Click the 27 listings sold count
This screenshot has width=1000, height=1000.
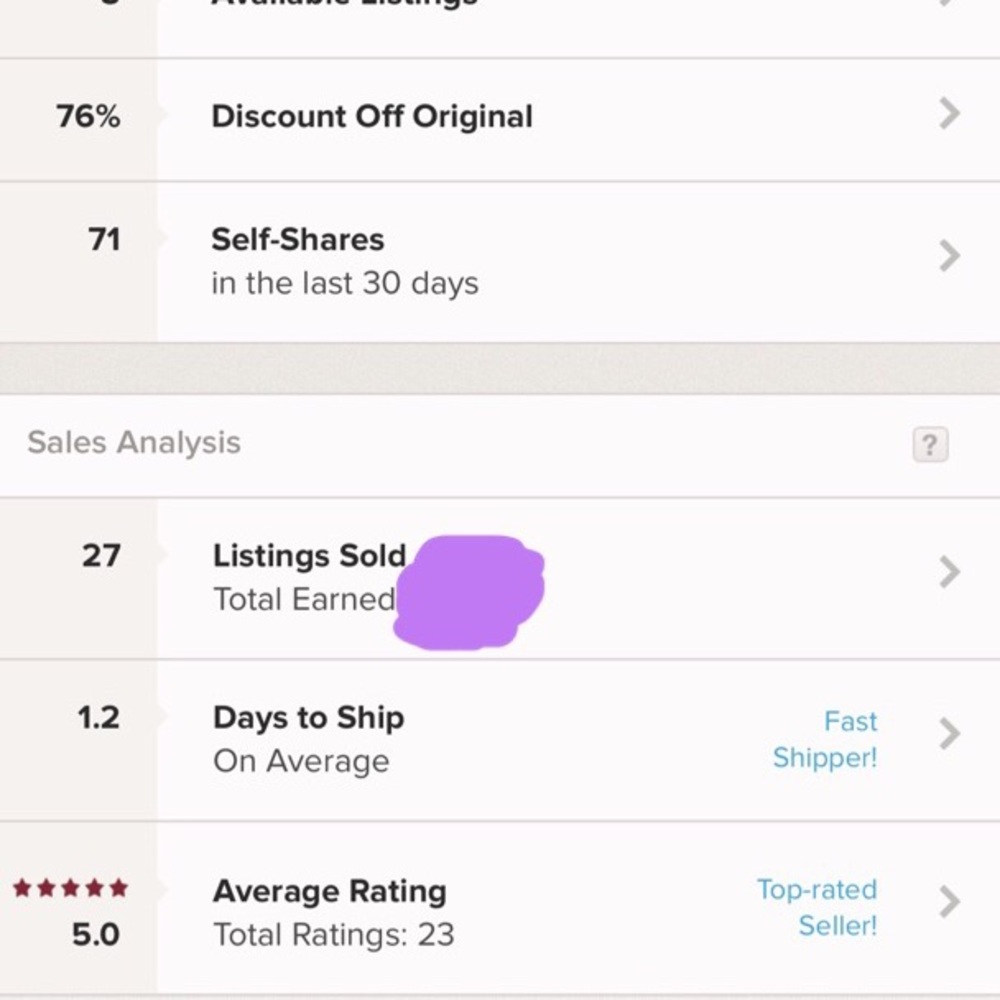click(x=101, y=556)
